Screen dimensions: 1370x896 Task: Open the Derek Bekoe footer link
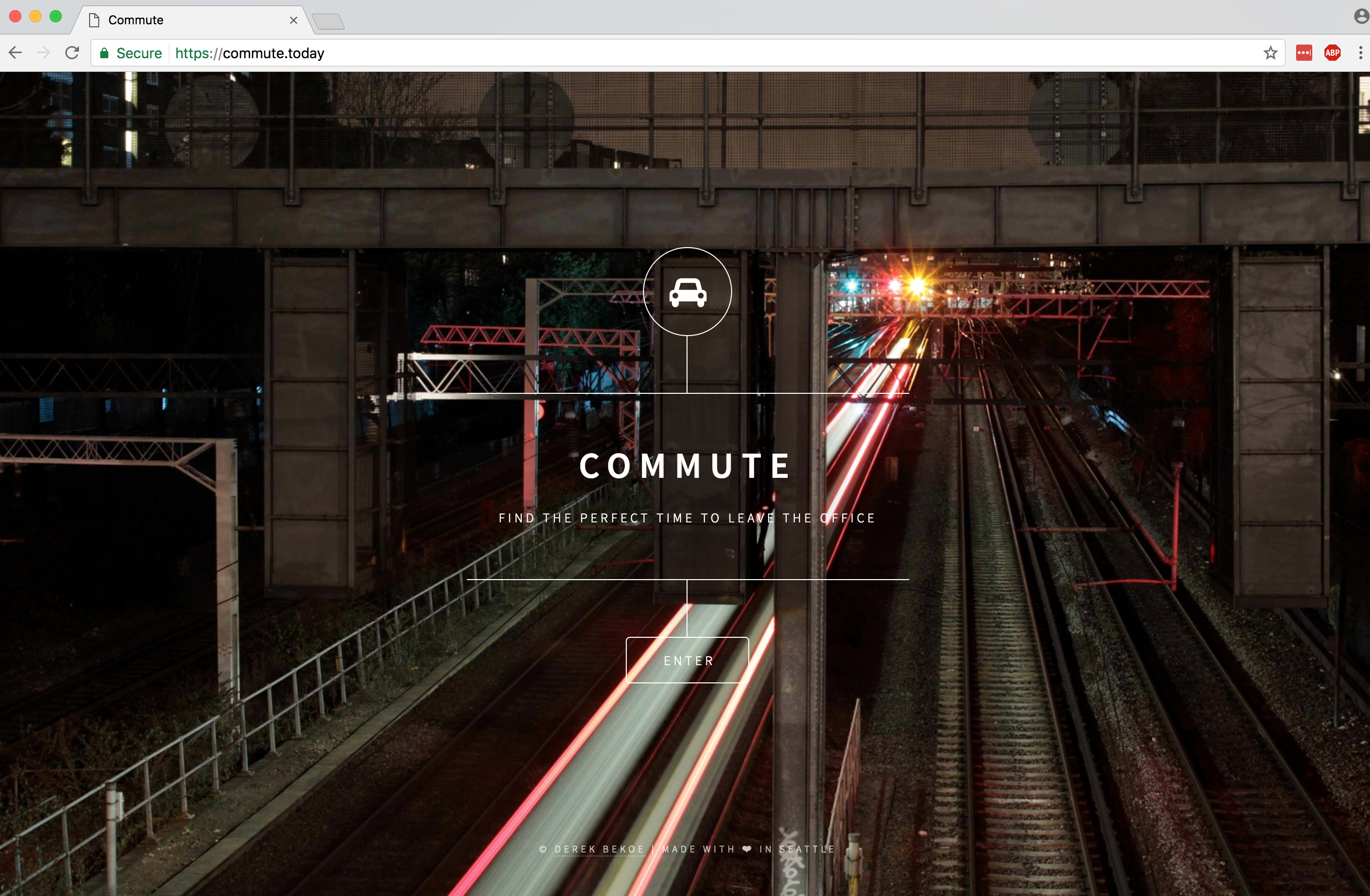(599, 849)
